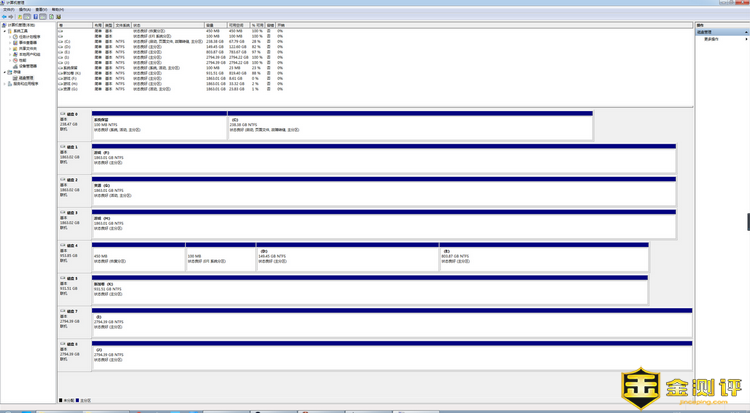The height and width of the screenshot is (413, 750).
Task: Click the Disk 4 label icon
Action: pos(63,245)
